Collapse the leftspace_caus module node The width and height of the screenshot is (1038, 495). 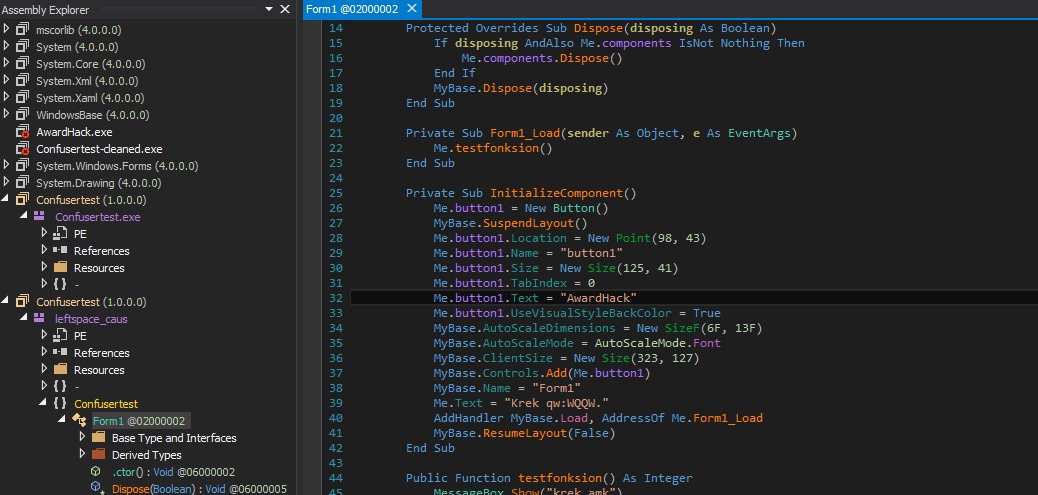point(24,319)
